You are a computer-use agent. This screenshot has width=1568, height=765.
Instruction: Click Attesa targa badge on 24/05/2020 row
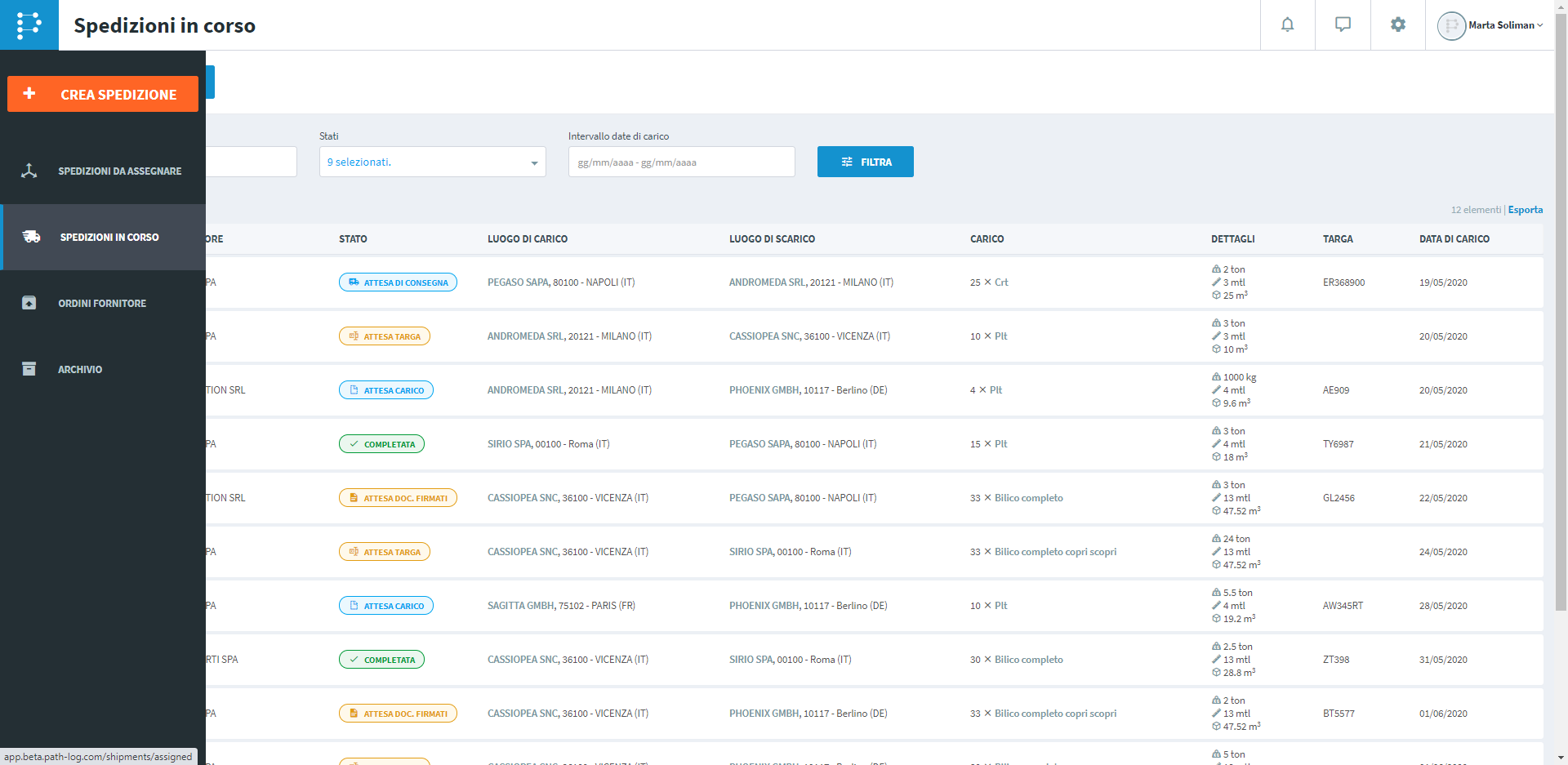pyautogui.click(x=385, y=552)
